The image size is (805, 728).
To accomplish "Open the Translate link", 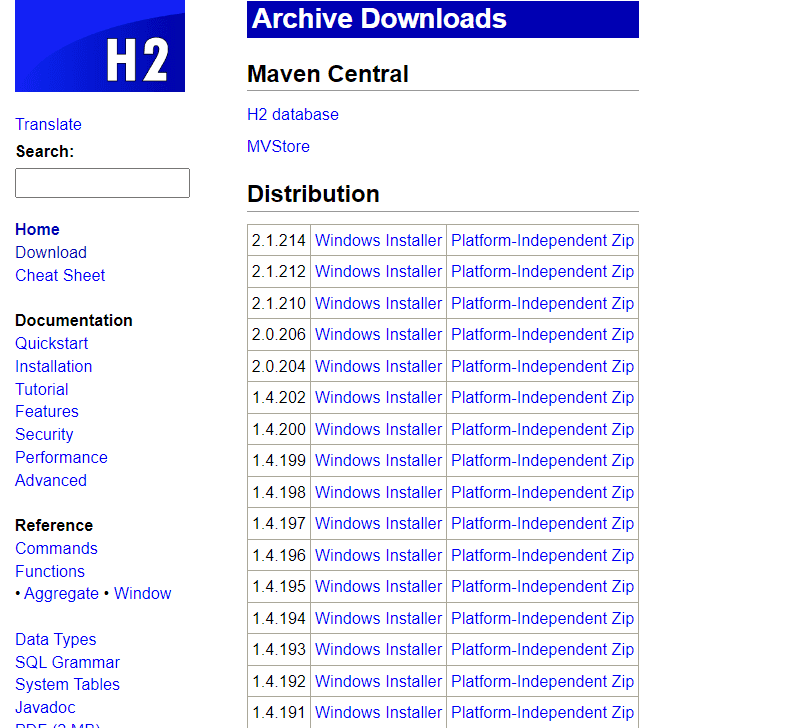I will (x=48, y=124).
